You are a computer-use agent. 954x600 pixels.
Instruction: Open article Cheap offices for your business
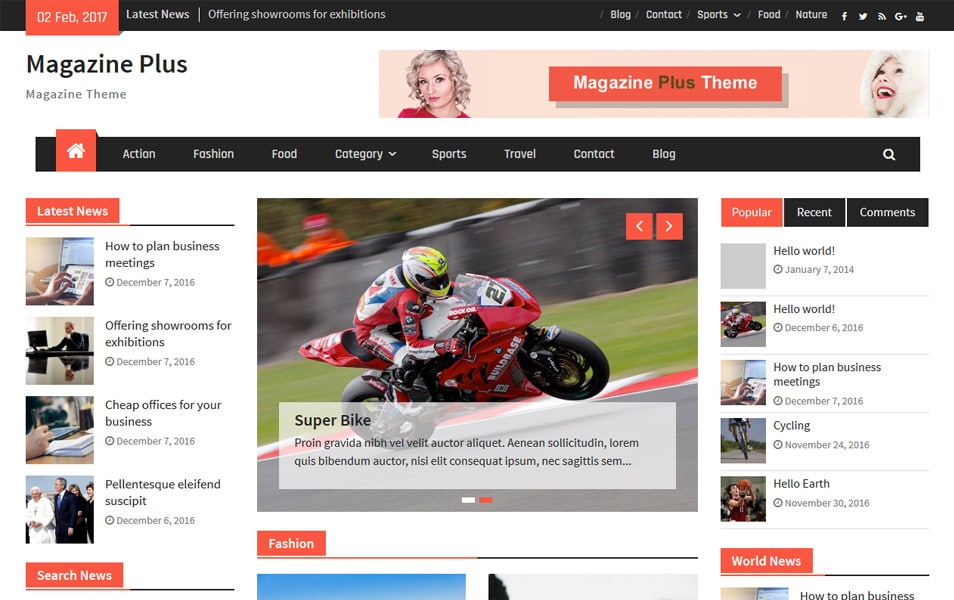[x=163, y=413]
